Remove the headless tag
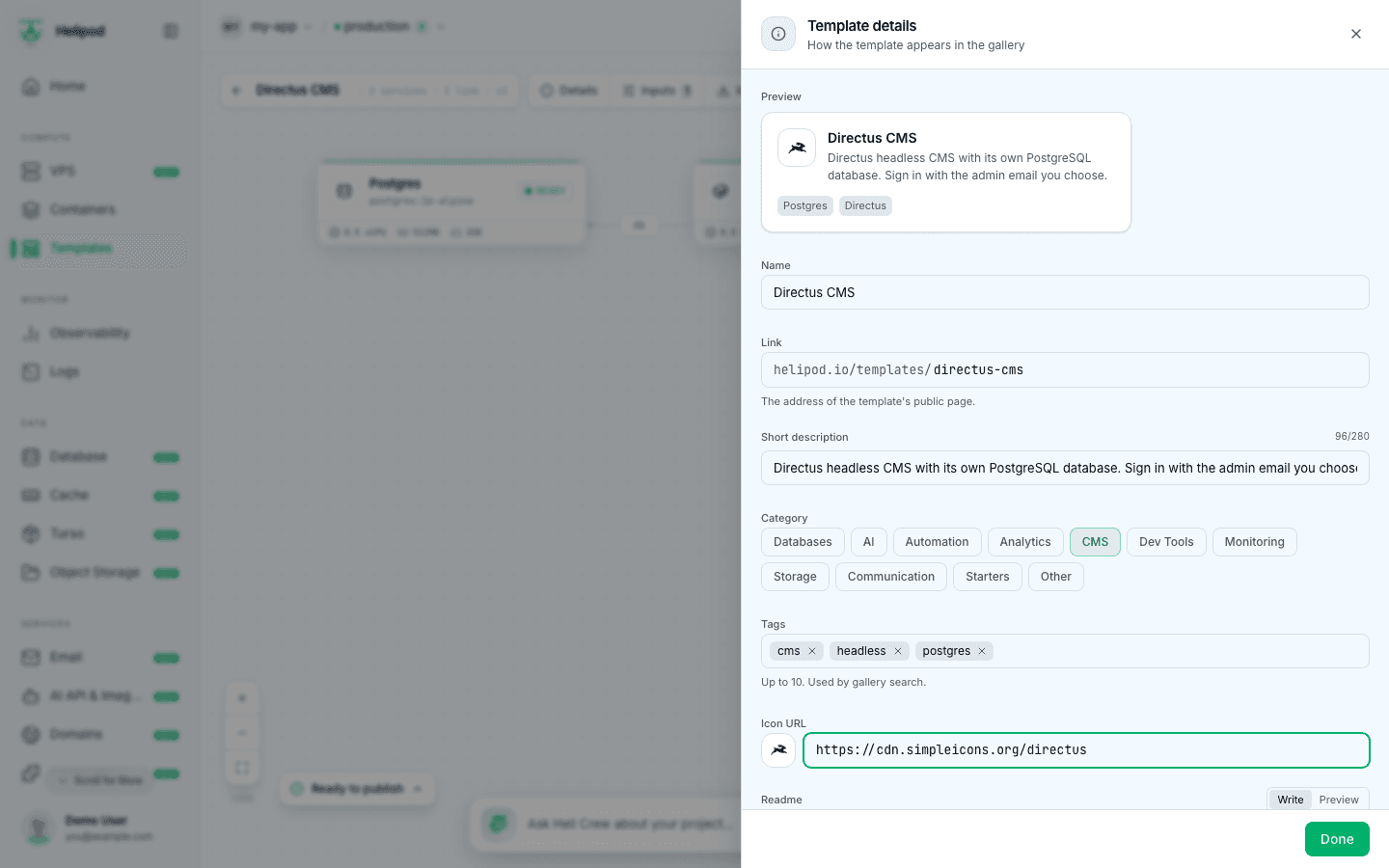 point(898,651)
